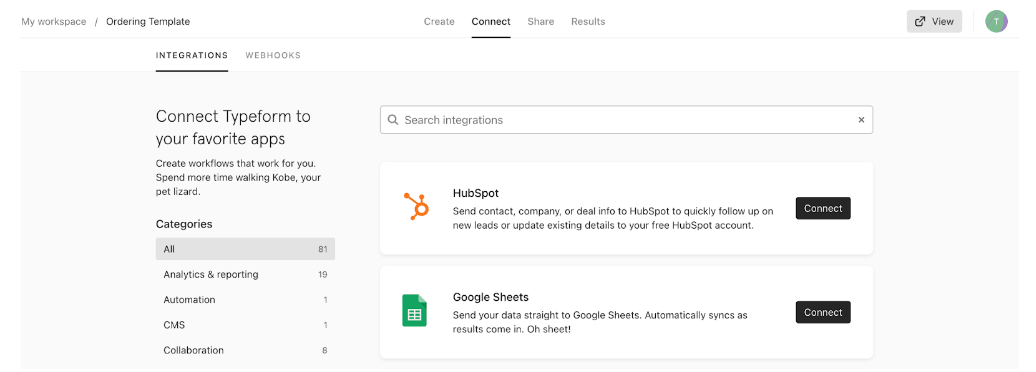Go to the Share tab

coord(540,21)
